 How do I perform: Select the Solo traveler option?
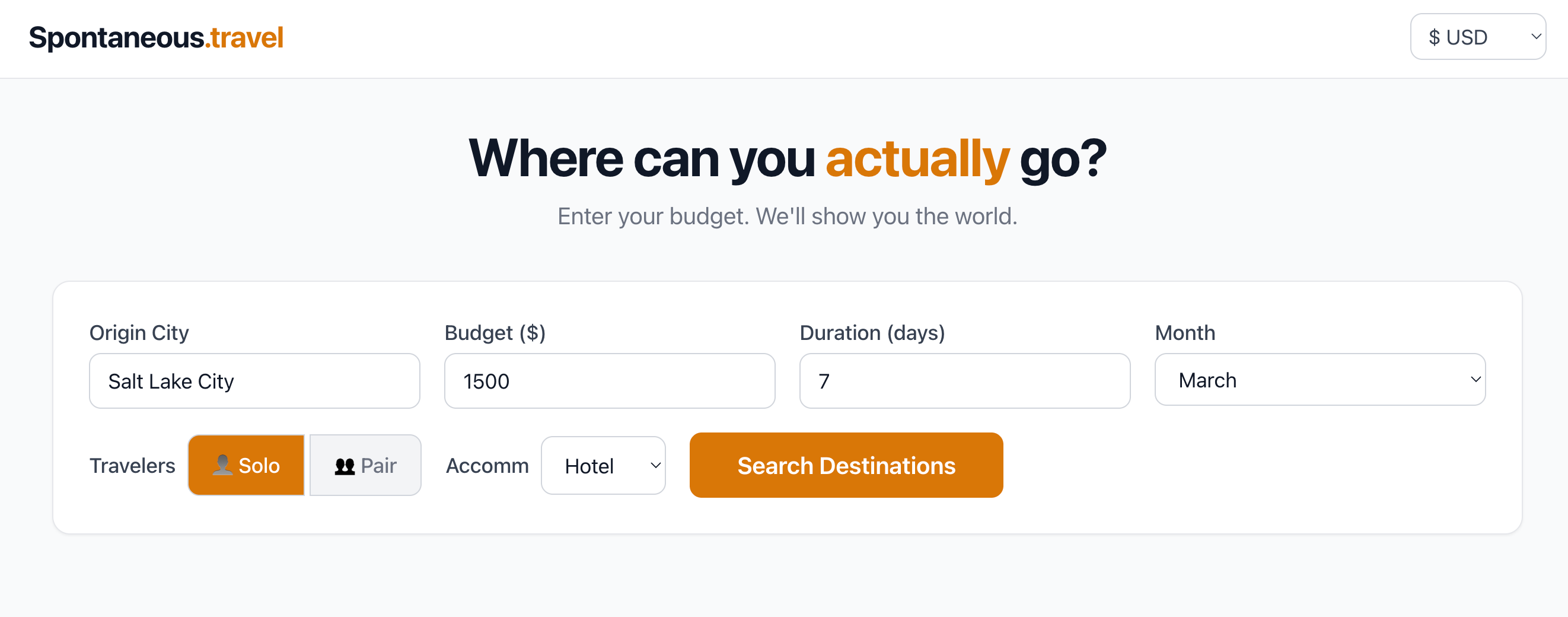(x=246, y=465)
